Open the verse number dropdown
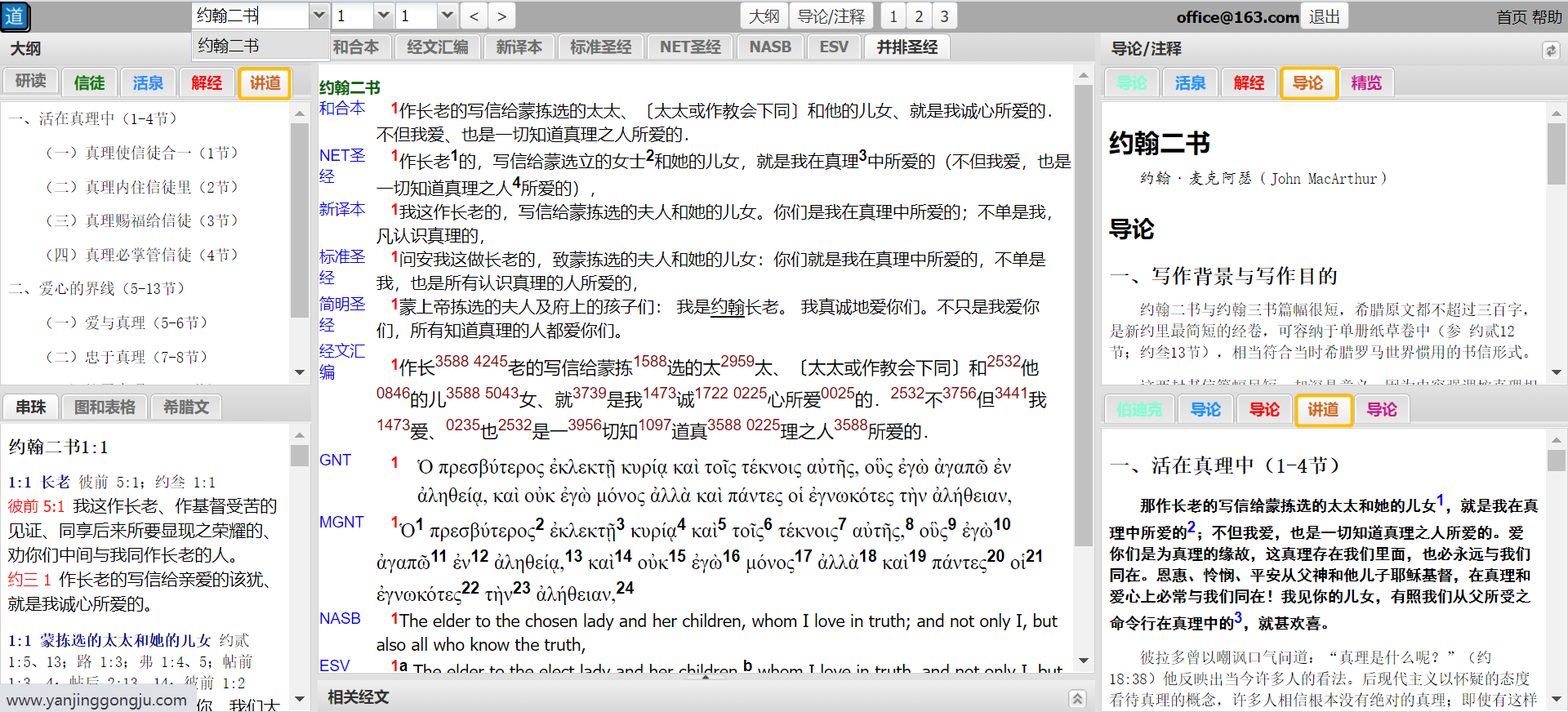 (x=447, y=16)
